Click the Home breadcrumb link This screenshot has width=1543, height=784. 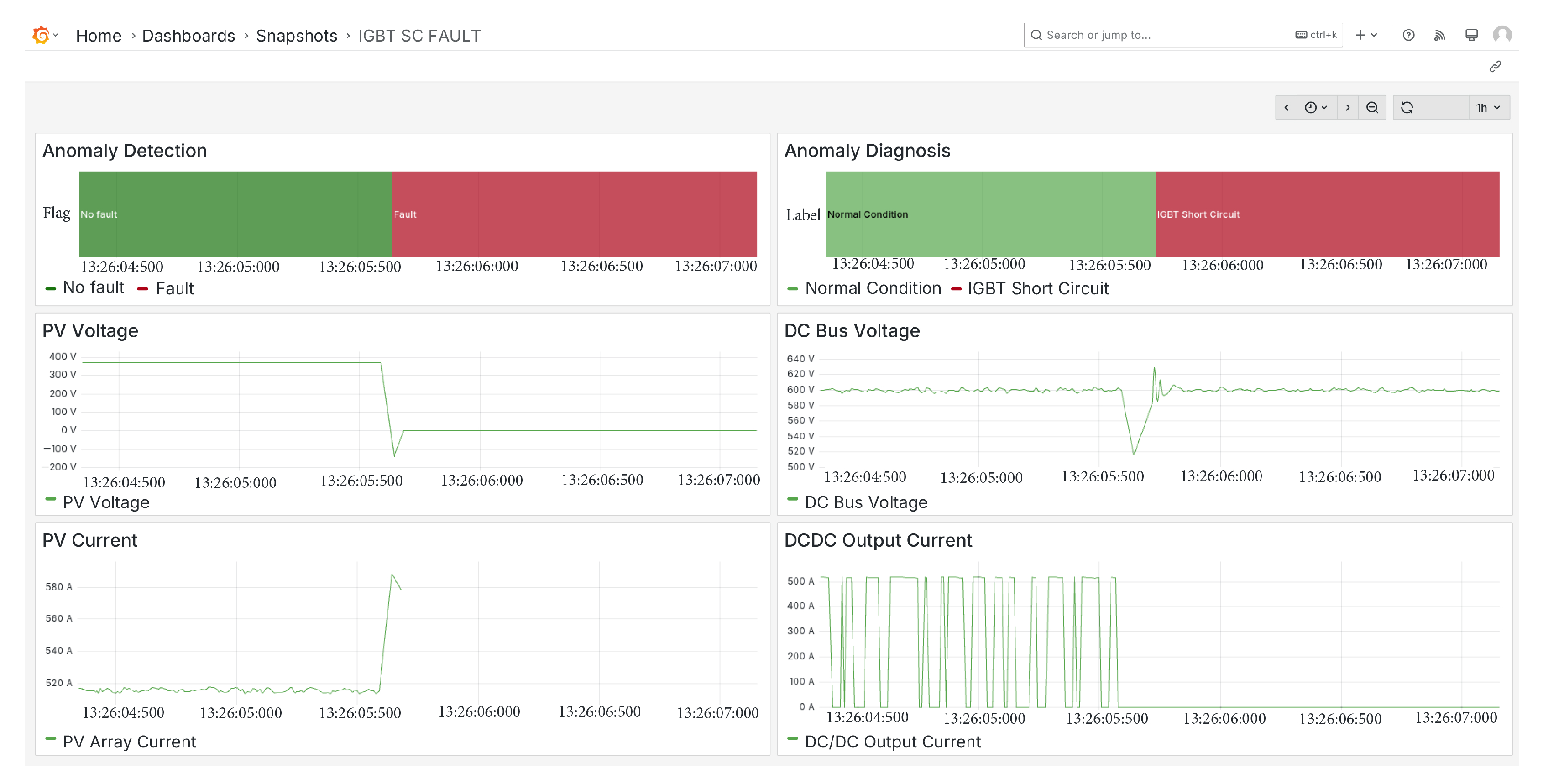click(x=98, y=36)
